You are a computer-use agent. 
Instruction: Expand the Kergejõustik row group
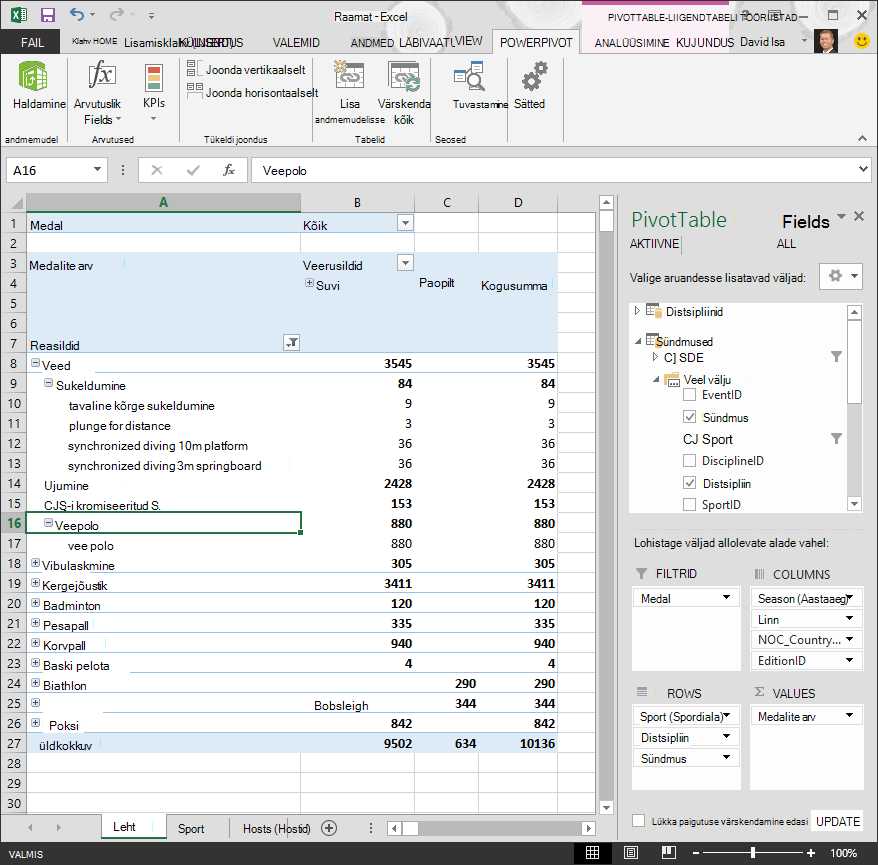(x=36, y=583)
